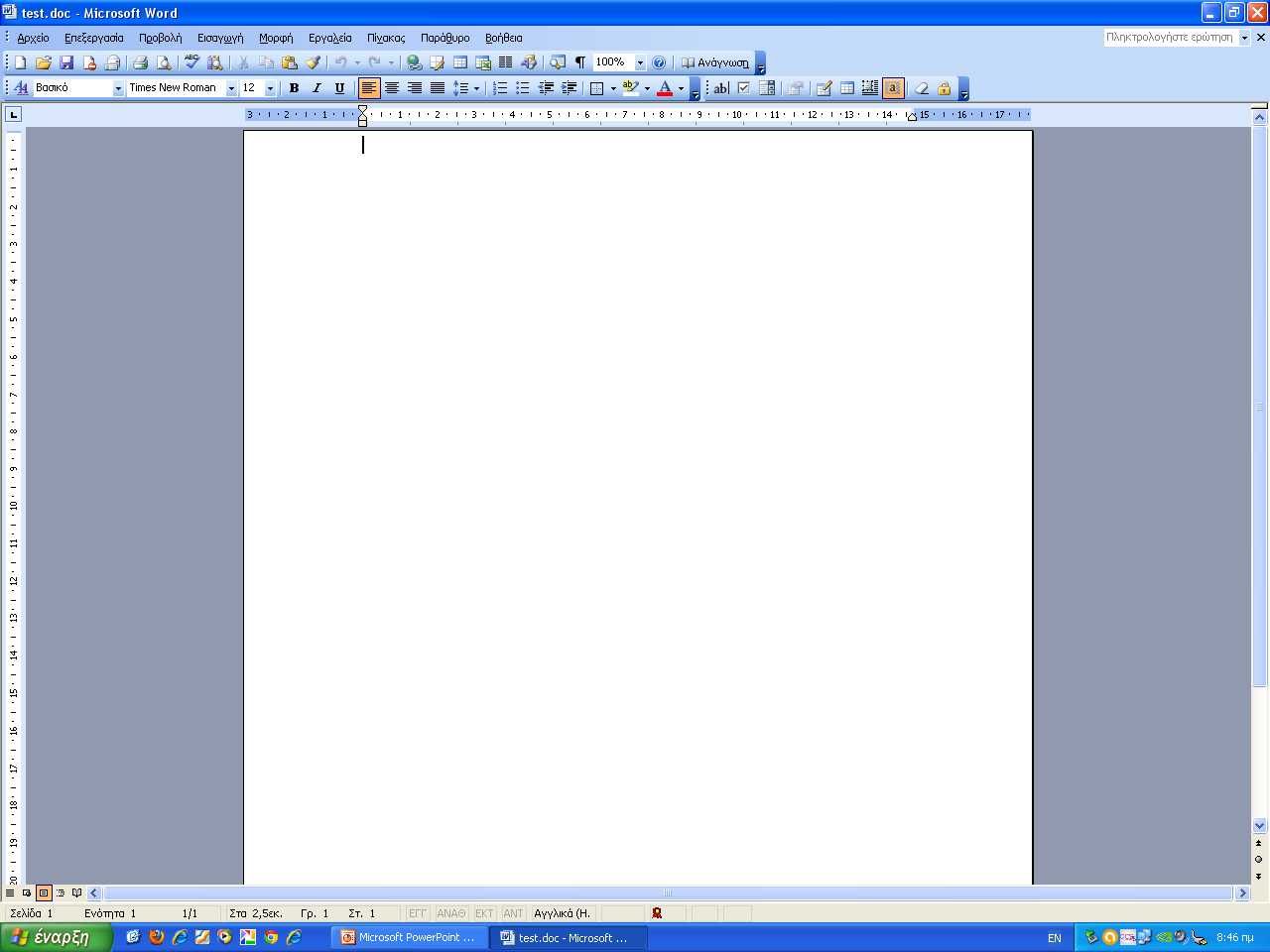Click in the Πληκτρολογήστε ερώτηση help box
Image resolution: width=1270 pixels, height=952 pixels.
1170,38
